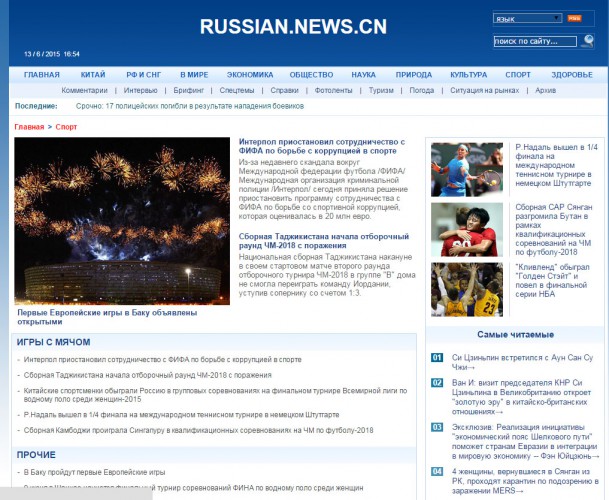Click the number 01 most-read badge
This screenshot has height=500, width=609.
coord(437,357)
